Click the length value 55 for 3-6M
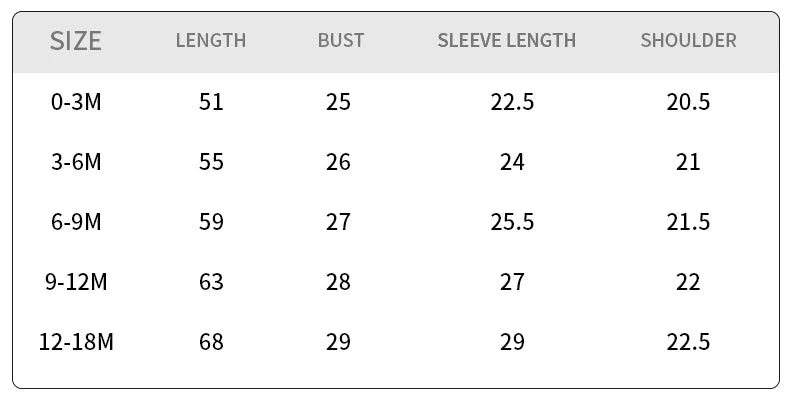This screenshot has height=414, width=790. point(211,162)
